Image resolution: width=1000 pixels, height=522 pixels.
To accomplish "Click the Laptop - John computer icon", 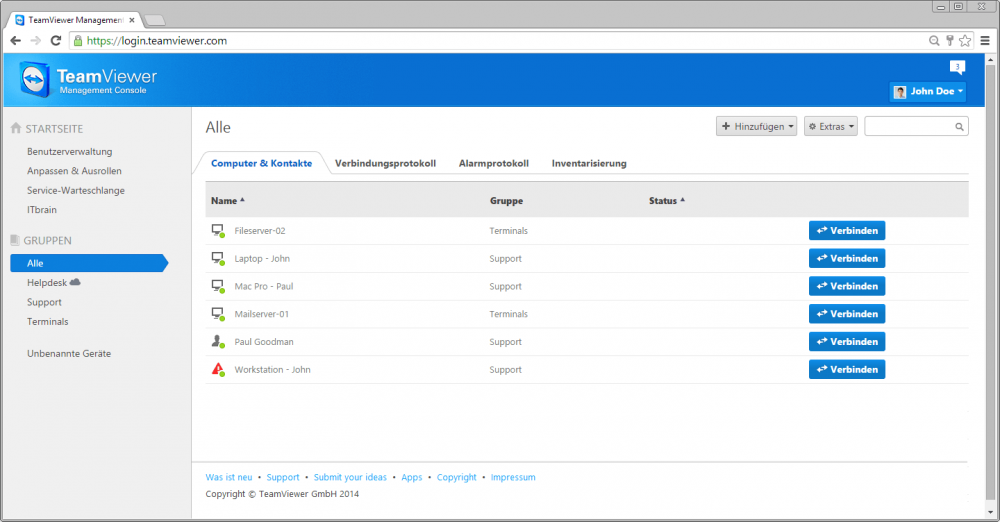I will (218, 258).
